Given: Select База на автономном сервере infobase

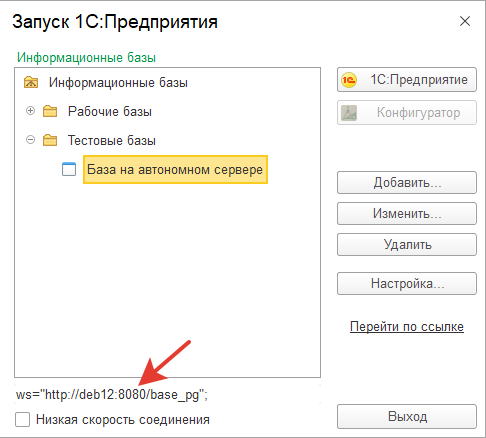Looking at the screenshot, I should coord(175,169).
